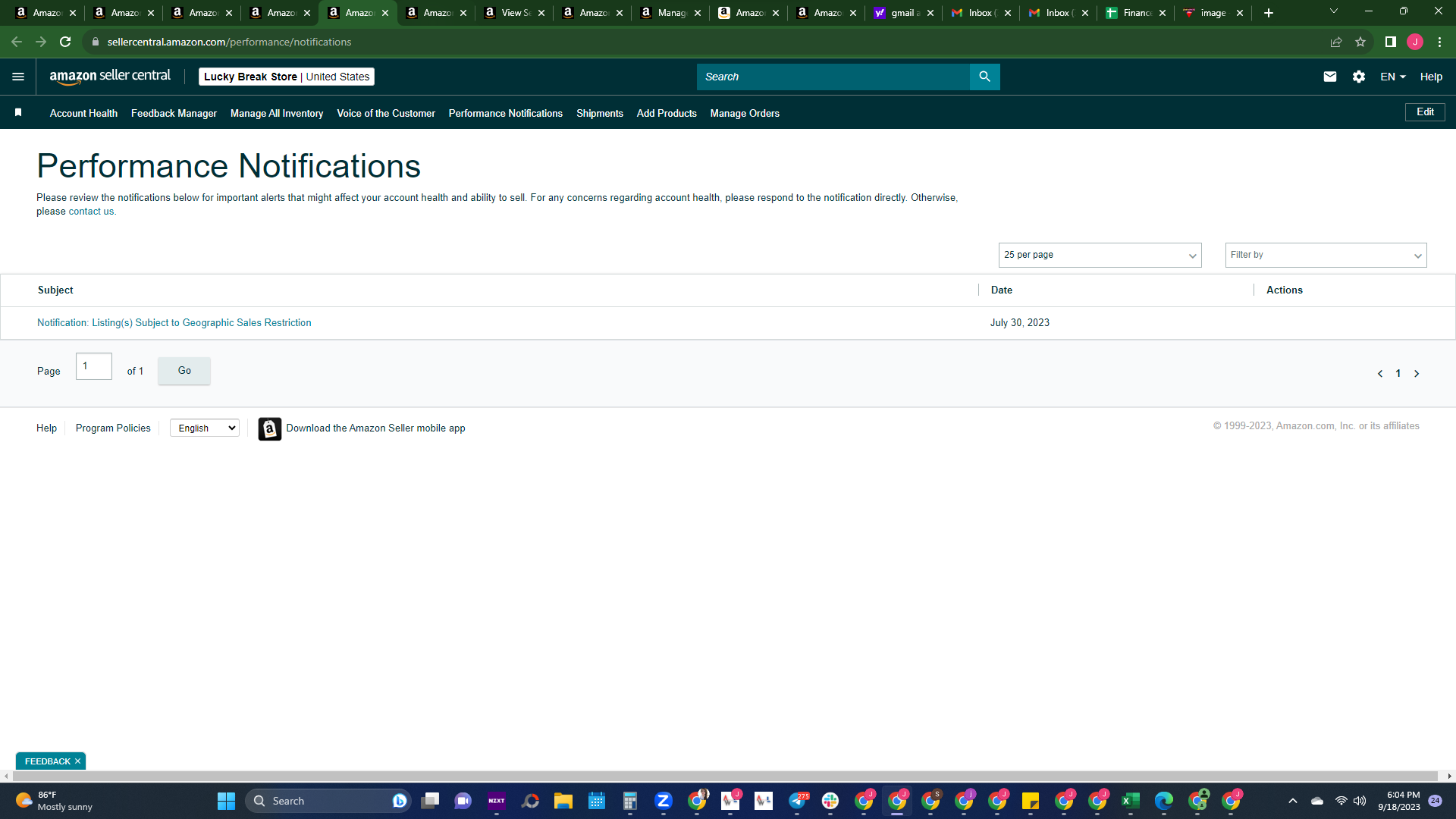Image resolution: width=1456 pixels, height=819 pixels.
Task: Open the contact us link
Action: [91, 212]
